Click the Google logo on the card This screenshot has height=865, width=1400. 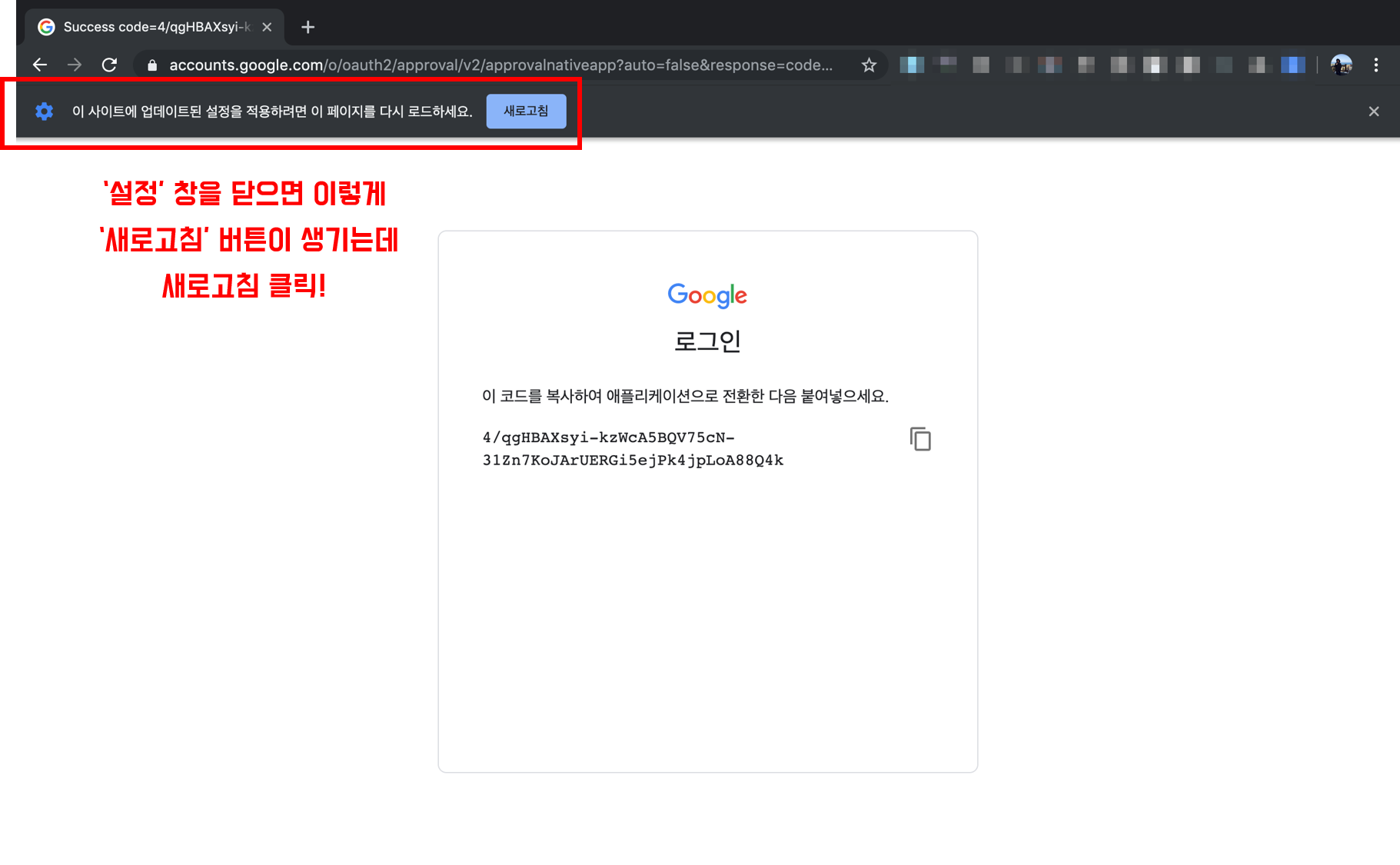[x=707, y=295]
